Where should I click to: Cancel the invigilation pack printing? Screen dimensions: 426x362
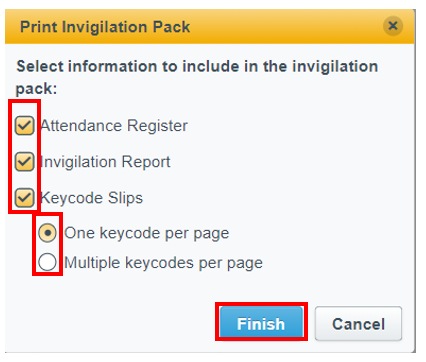358,324
